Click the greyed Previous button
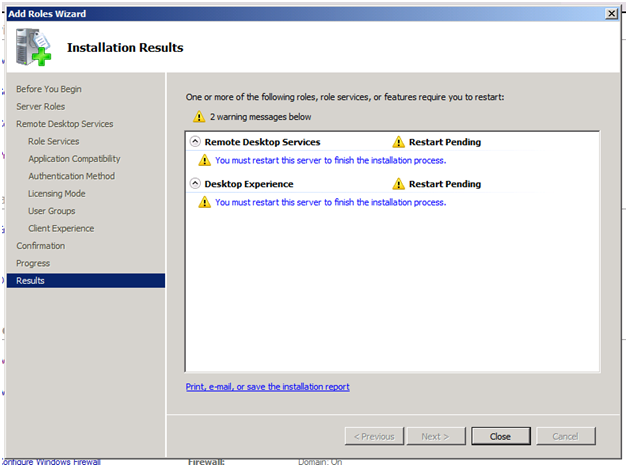The image size is (628, 467). [374, 436]
